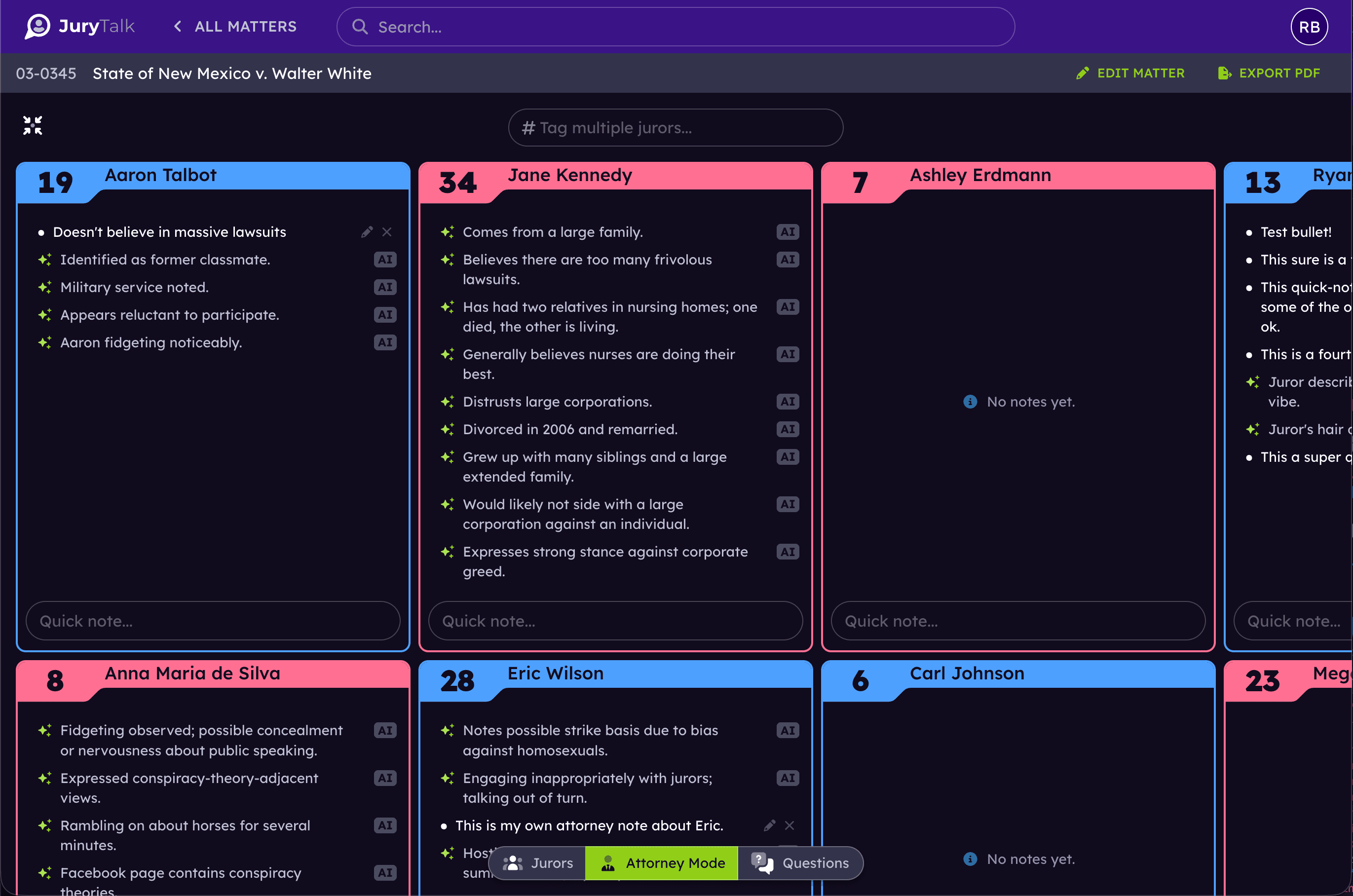1353x896 pixels.
Task: Delete the 'Doesn't believe in massive lawsuits' note
Action: 387,231
